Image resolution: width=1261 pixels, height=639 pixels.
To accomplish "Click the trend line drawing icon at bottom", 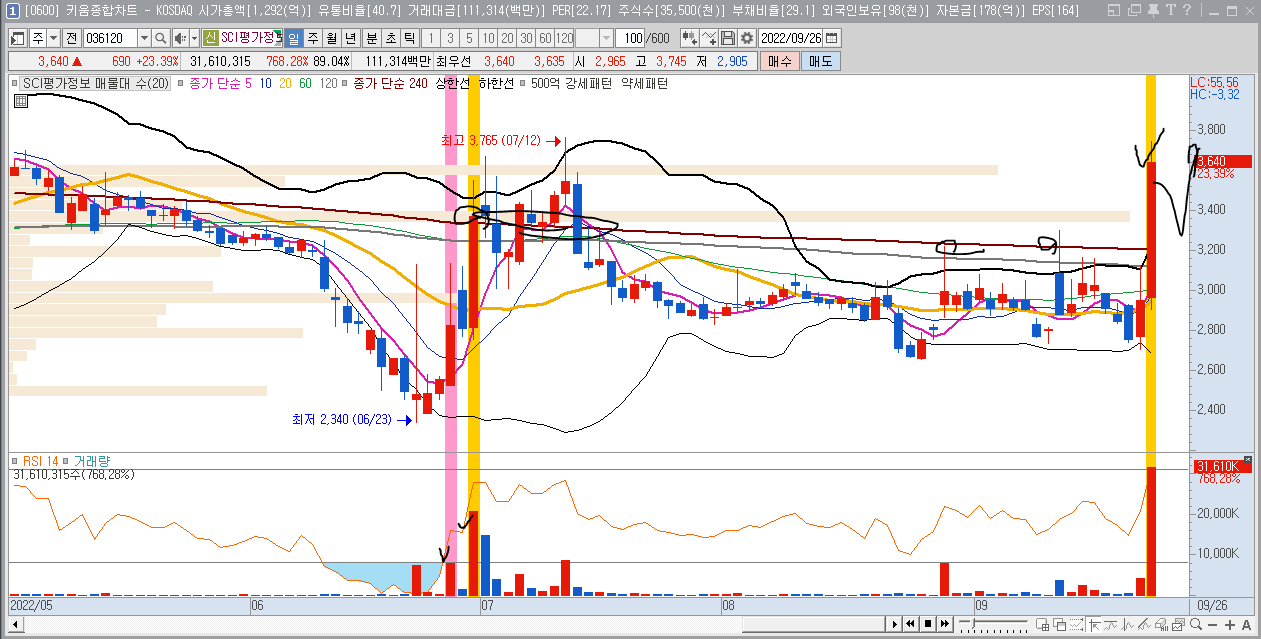I will [x=1144, y=625].
